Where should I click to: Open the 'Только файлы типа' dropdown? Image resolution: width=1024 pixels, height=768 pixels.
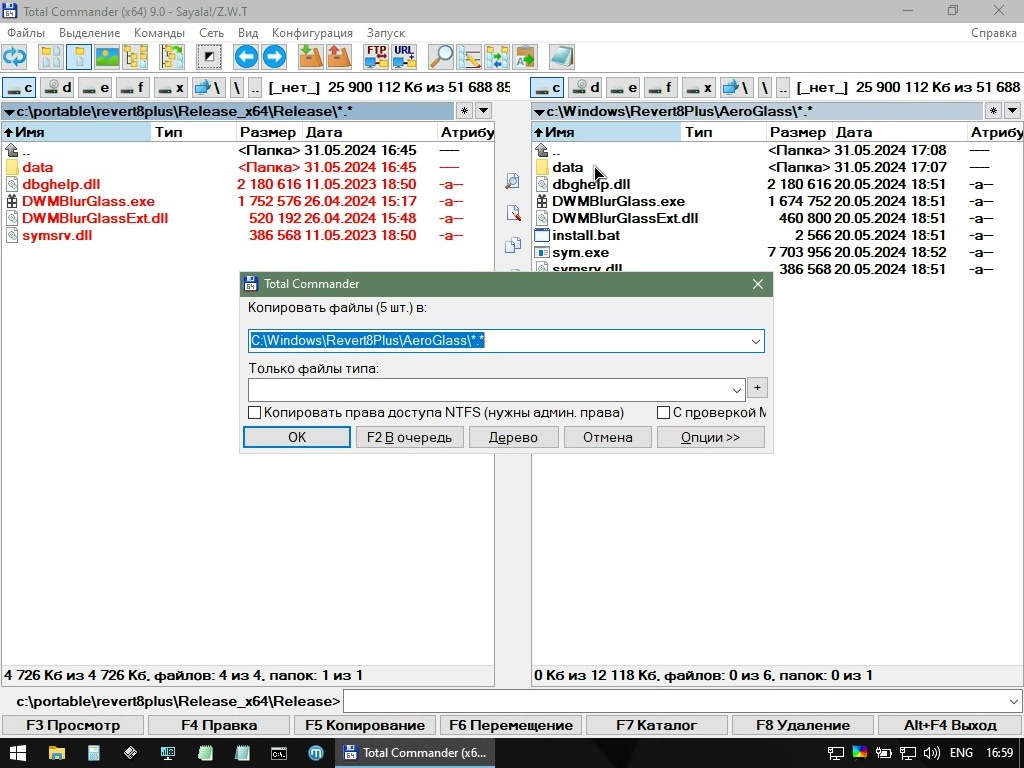pyautogui.click(x=737, y=390)
